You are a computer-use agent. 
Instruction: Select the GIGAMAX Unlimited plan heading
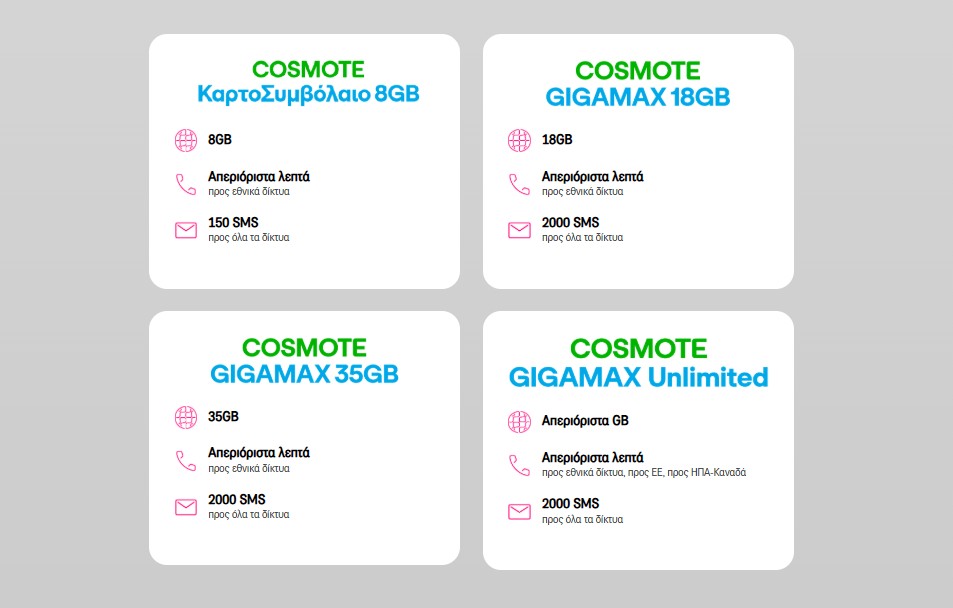[x=638, y=377]
